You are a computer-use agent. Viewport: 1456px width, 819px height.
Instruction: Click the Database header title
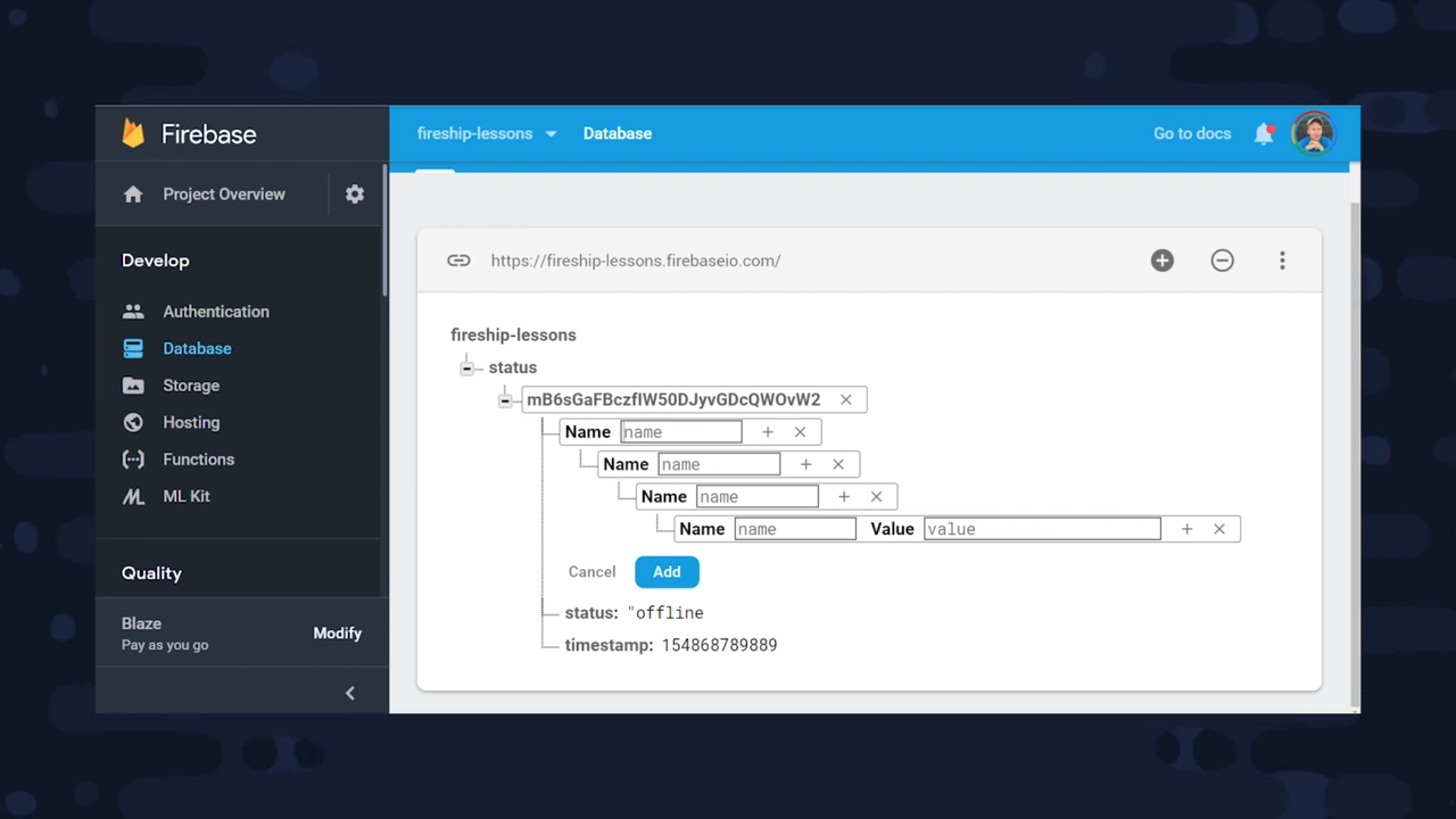tap(617, 133)
